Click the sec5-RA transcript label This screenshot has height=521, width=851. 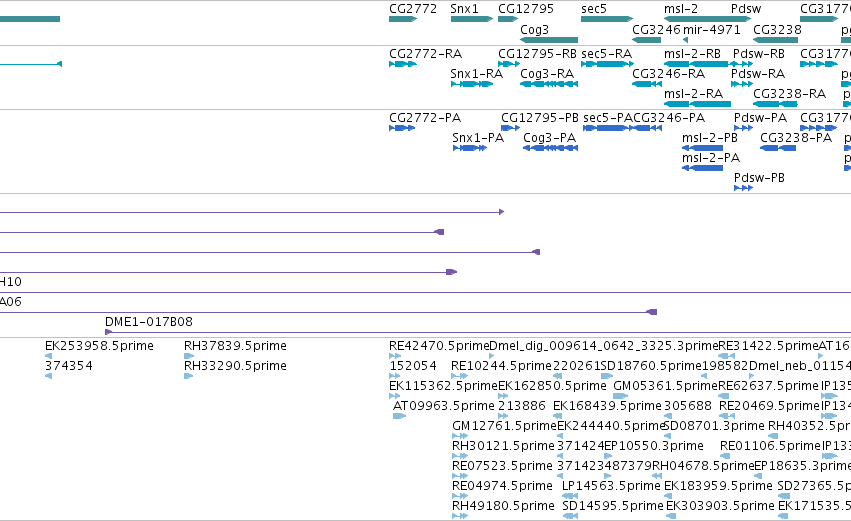(607, 54)
